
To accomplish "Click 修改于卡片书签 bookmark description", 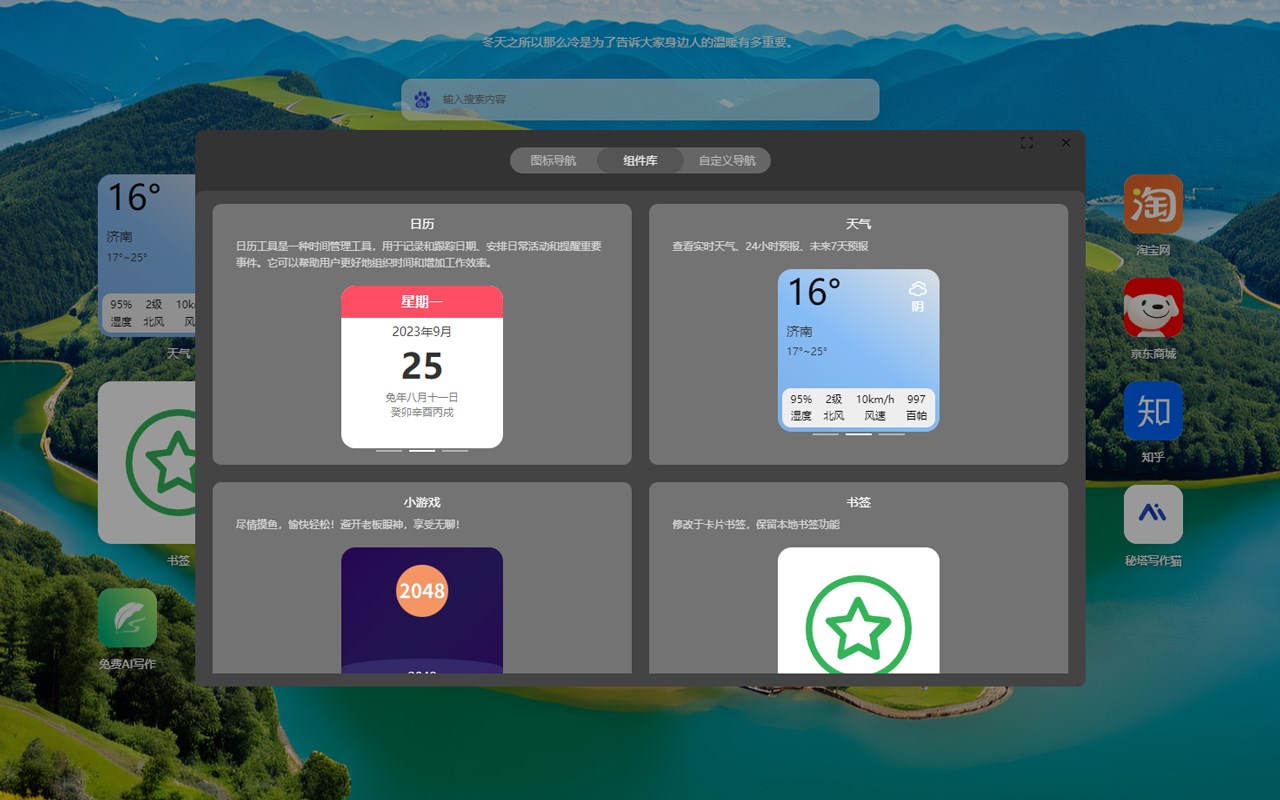I will click(x=756, y=524).
